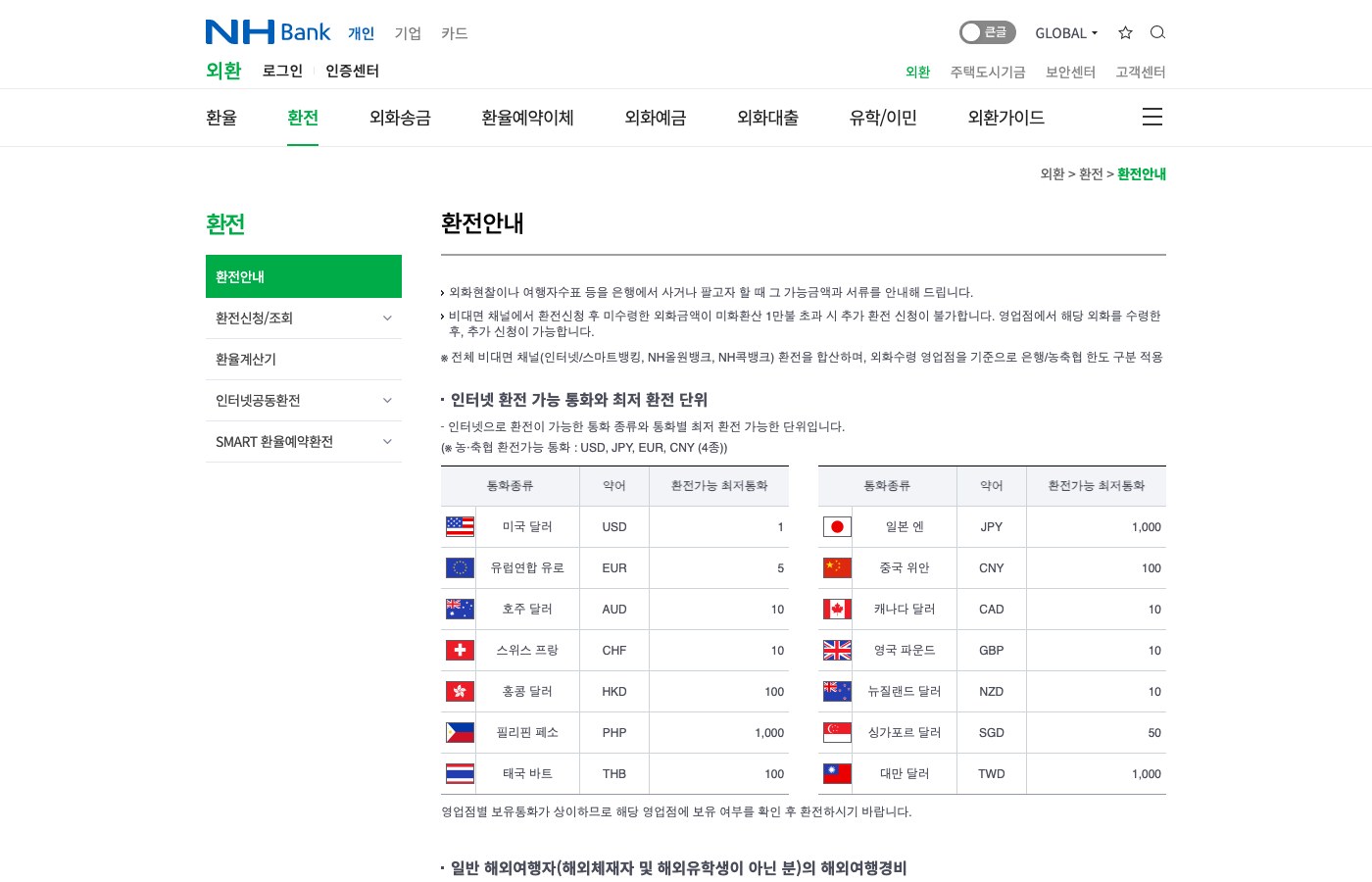Click the New Zealand flag icon
The width and height of the screenshot is (1372, 882).
pos(837,691)
